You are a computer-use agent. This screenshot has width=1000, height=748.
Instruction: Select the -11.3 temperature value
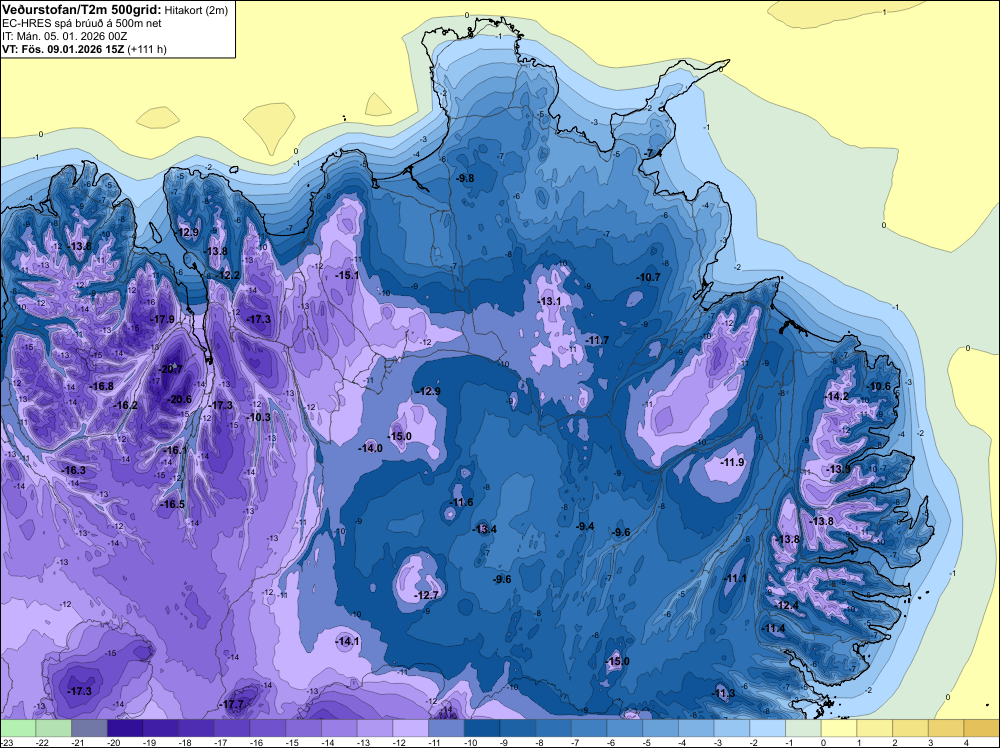[x=723, y=694]
